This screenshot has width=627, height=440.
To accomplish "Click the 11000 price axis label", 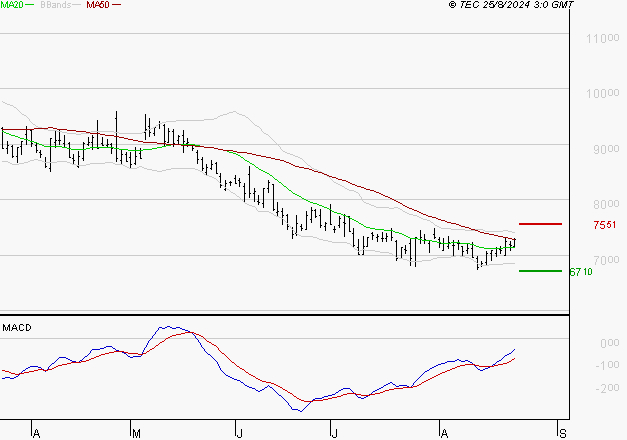I will 603,39.
